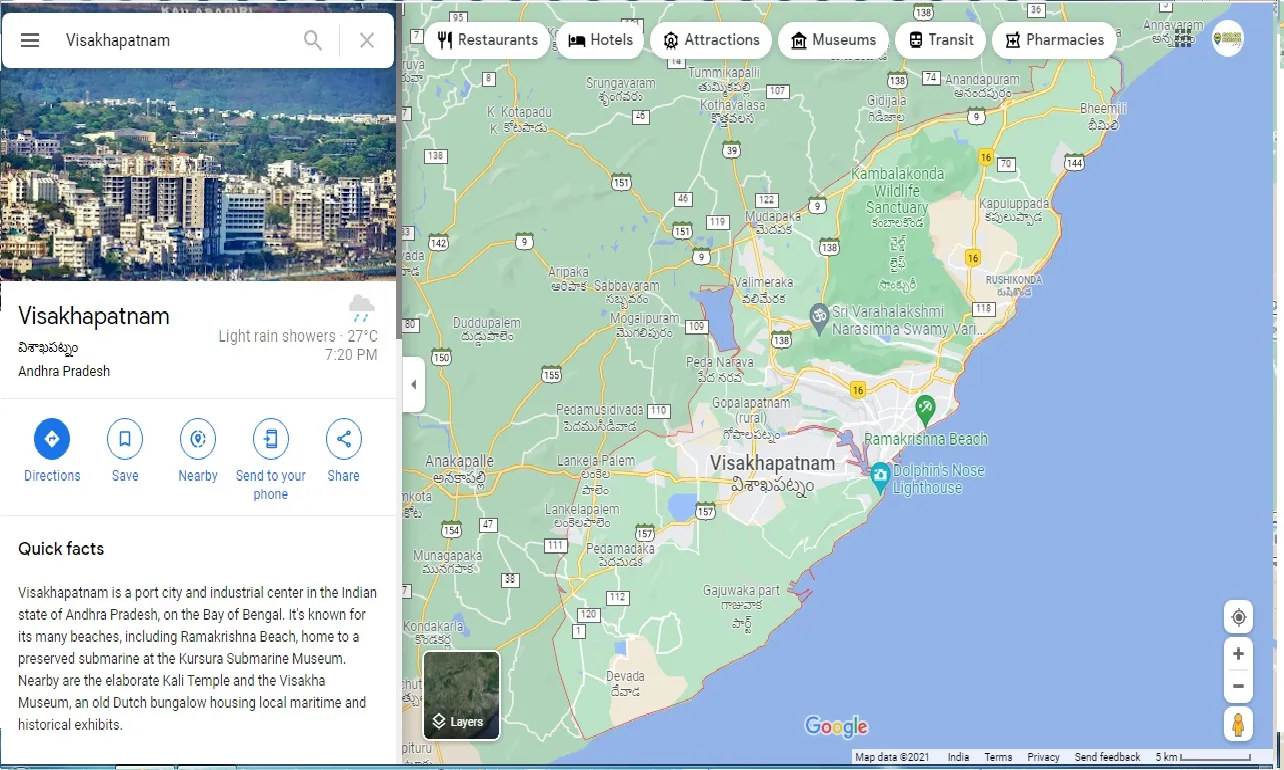Filter map by Hotels

600,40
